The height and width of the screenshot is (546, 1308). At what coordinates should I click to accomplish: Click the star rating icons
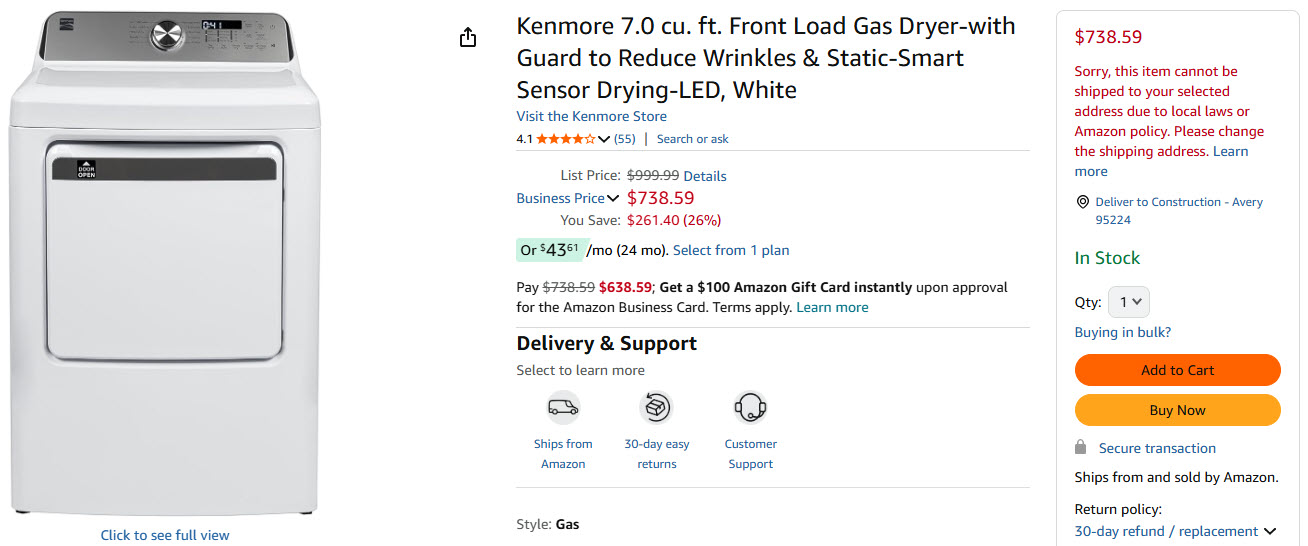tap(566, 139)
